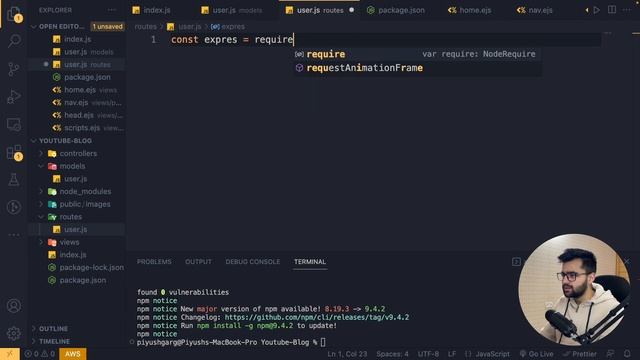Close unsaved user.js routes tab dot
Screen dimensions: 640x360
pos(351,10)
